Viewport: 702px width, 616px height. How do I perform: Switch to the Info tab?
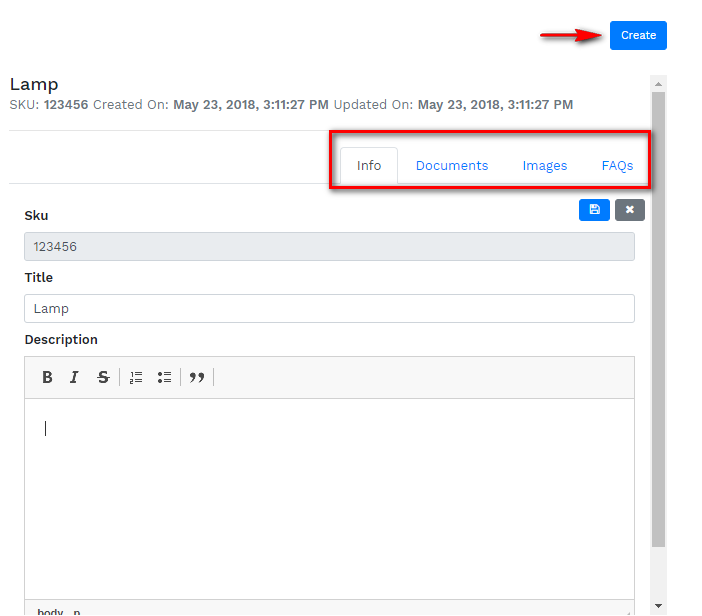tap(369, 166)
